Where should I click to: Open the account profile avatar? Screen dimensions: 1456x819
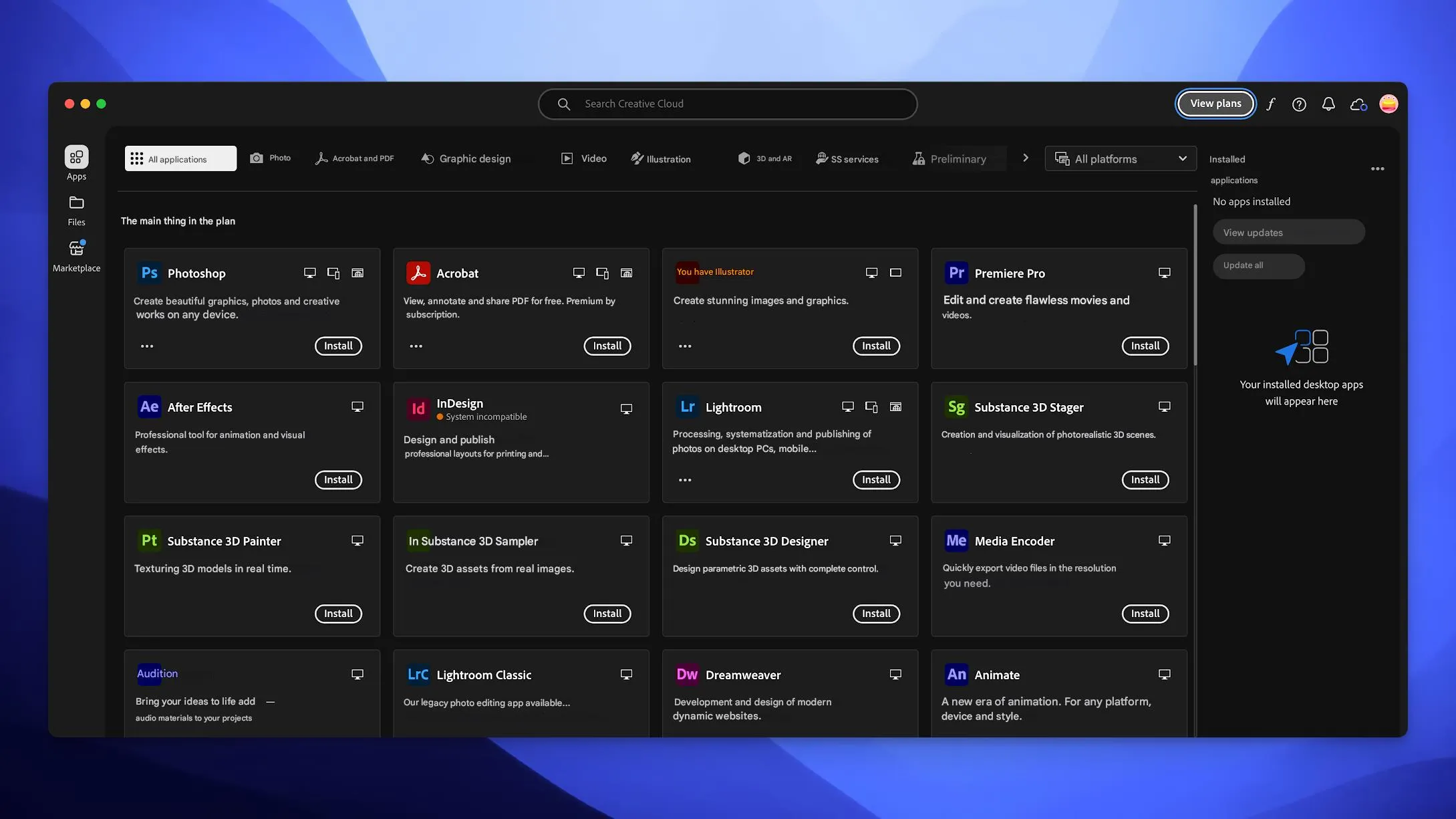(1388, 104)
